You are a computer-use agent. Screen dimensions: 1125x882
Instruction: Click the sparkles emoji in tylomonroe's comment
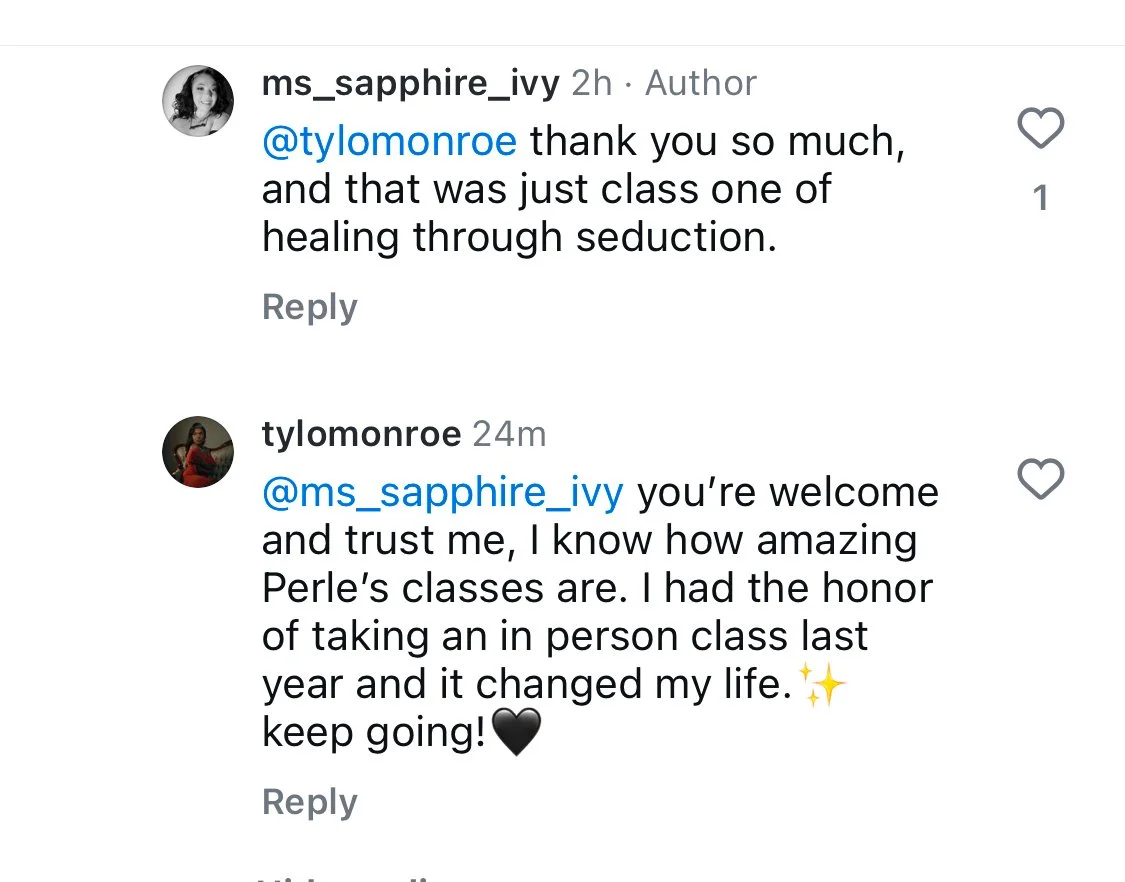(x=822, y=685)
